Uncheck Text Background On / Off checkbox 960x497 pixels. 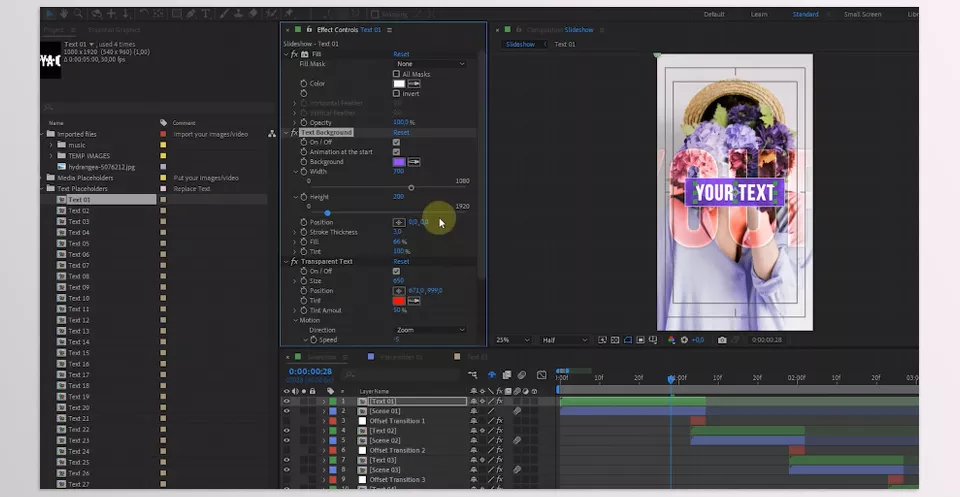[x=396, y=142]
